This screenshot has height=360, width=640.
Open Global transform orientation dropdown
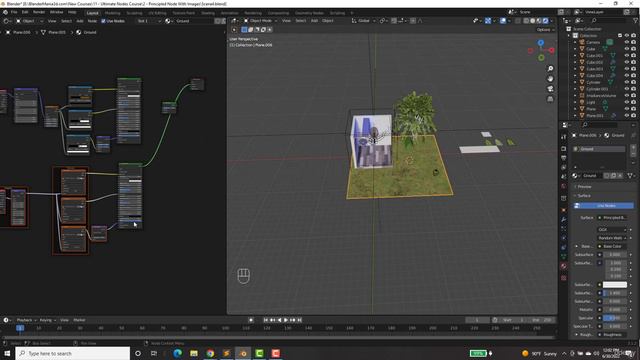coord(363,20)
